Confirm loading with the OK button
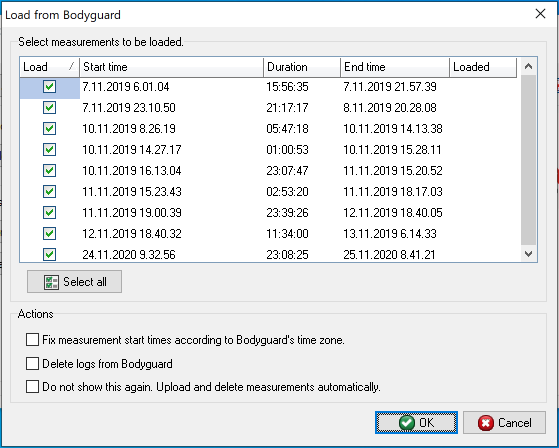Viewport: 559px width, 448px height. [x=416, y=423]
